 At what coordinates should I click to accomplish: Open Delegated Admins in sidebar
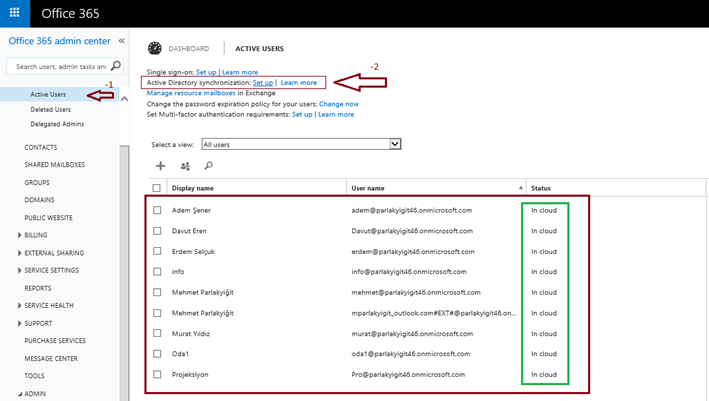coord(57,124)
